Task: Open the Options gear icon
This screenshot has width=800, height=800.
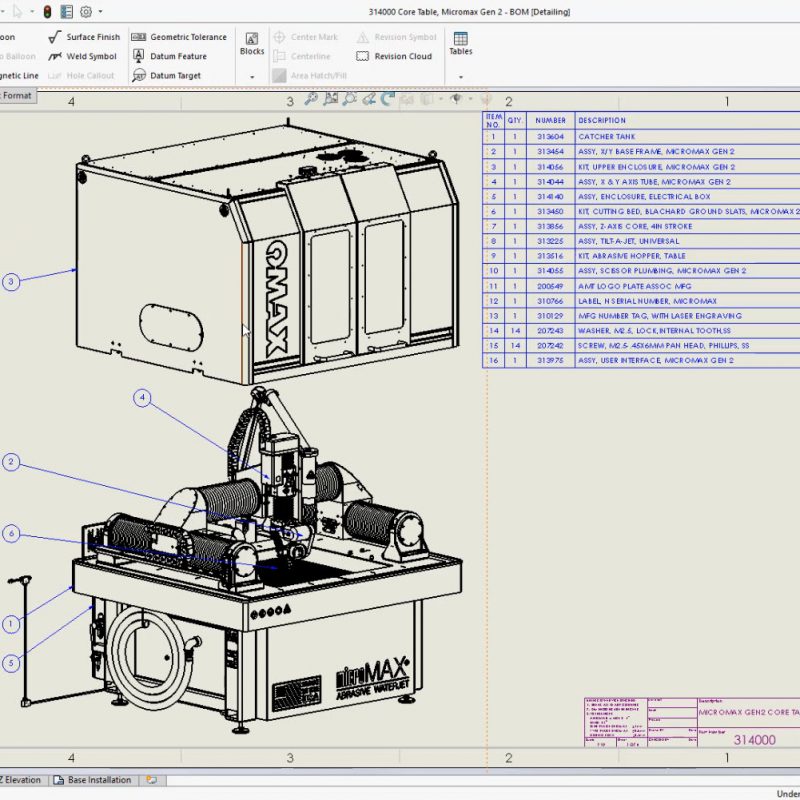Action: [x=86, y=11]
